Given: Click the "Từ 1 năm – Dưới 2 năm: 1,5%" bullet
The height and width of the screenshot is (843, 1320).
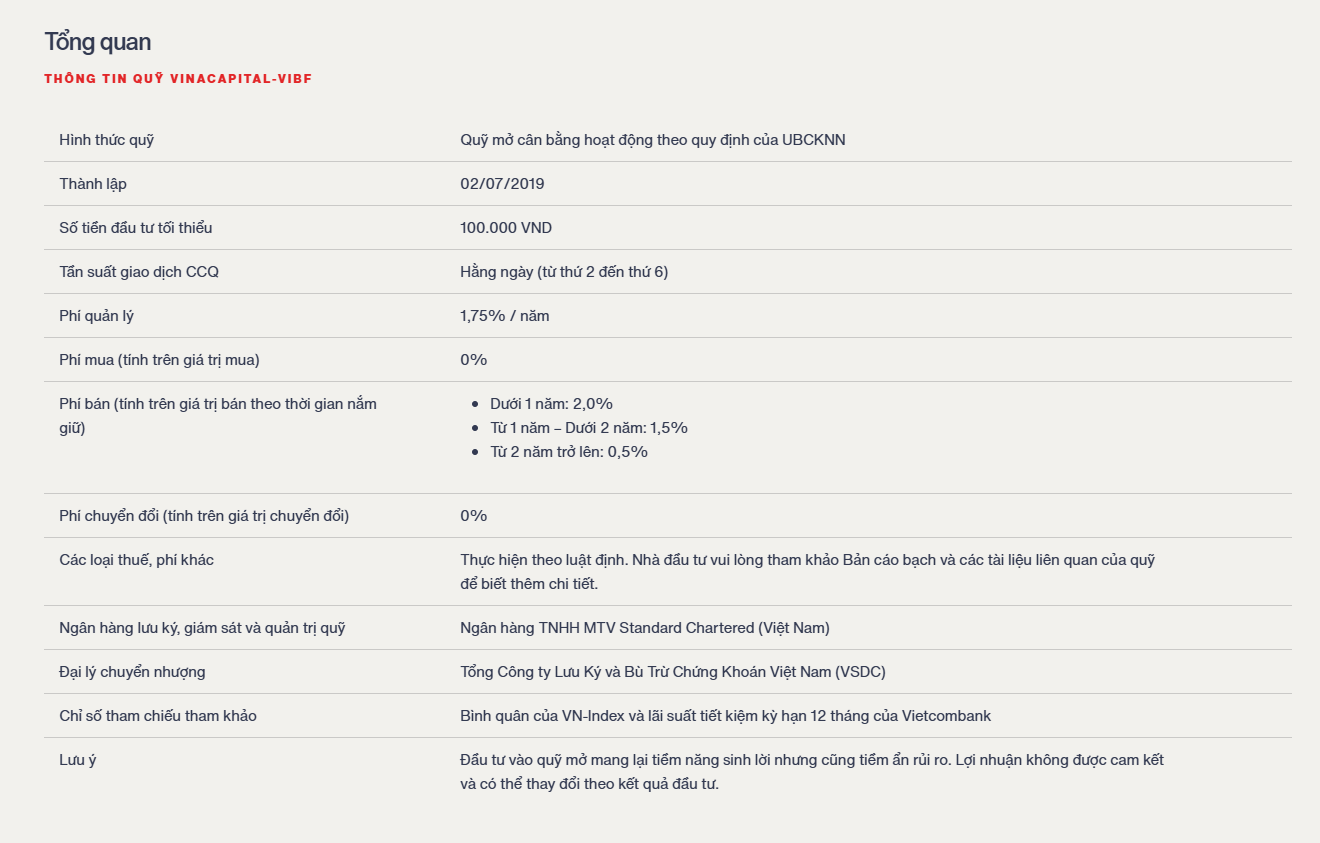Looking at the screenshot, I should coord(588,428).
